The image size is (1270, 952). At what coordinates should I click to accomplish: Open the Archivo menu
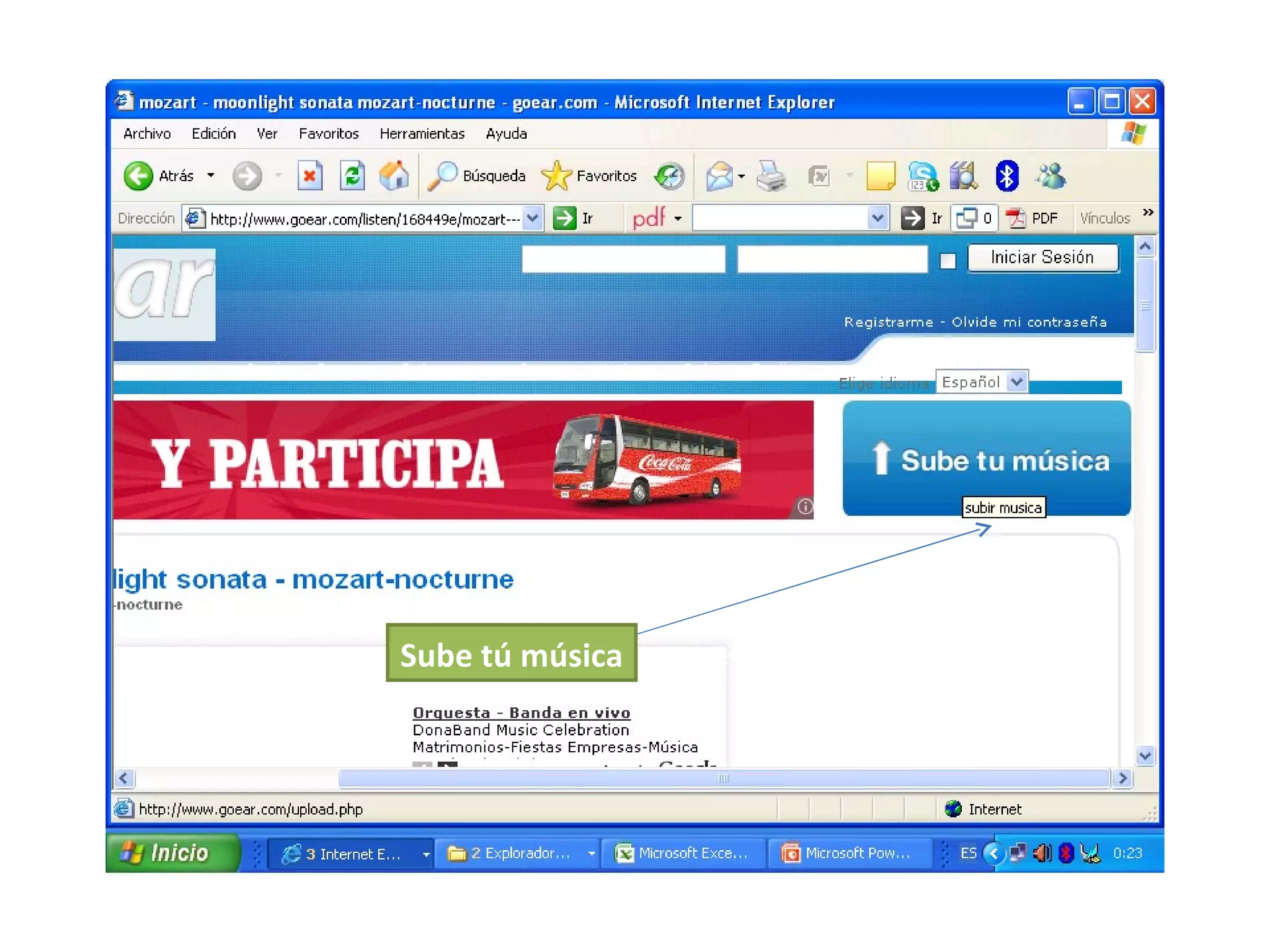[147, 134]
